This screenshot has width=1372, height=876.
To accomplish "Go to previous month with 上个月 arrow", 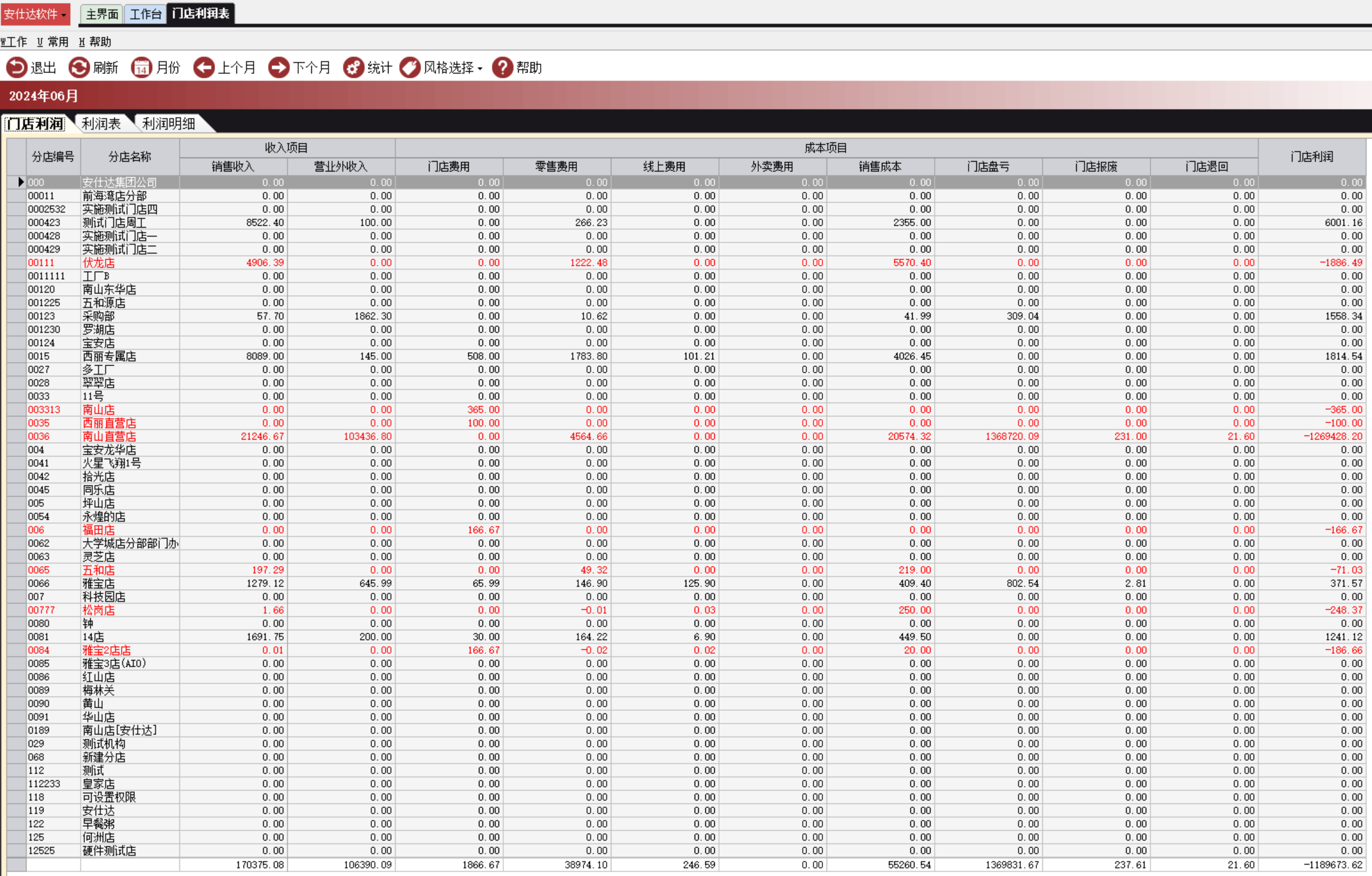I will point(204,68).
